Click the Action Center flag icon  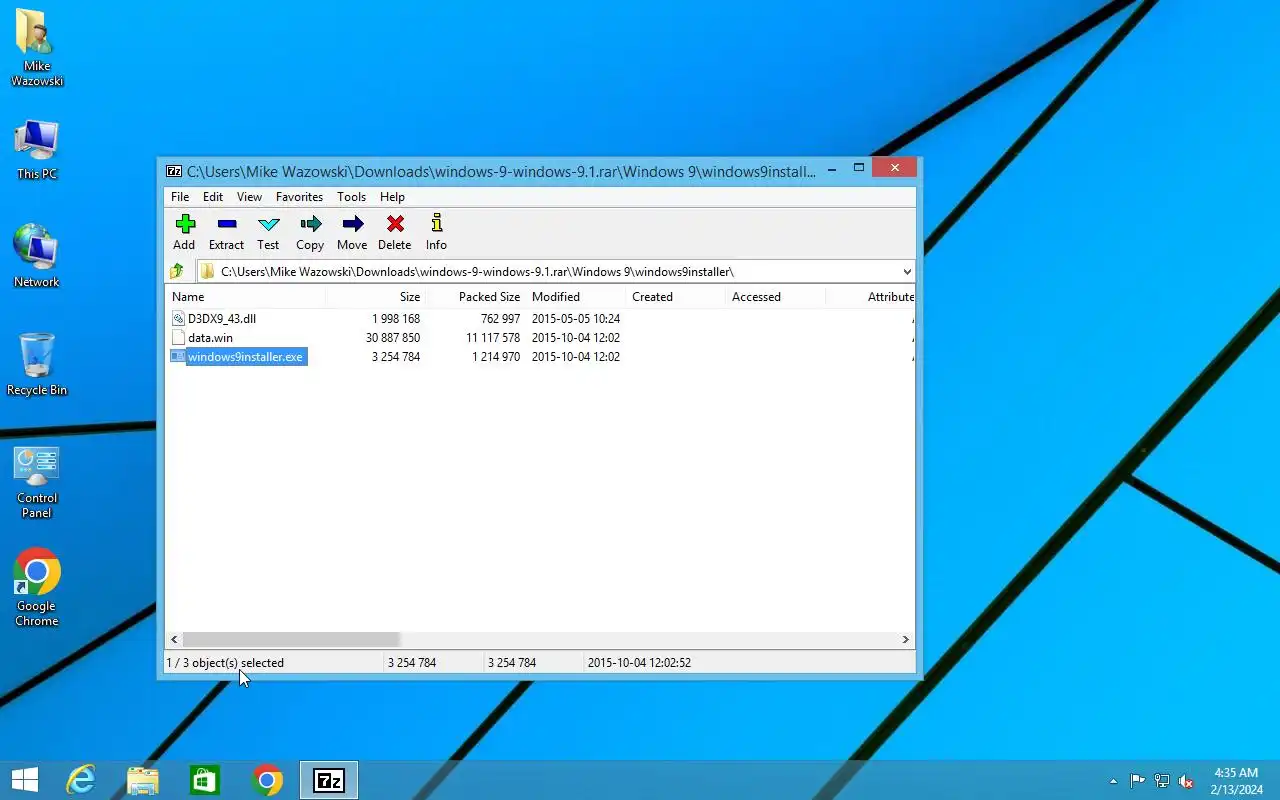pyautogui.click(x=1138, y=781)
